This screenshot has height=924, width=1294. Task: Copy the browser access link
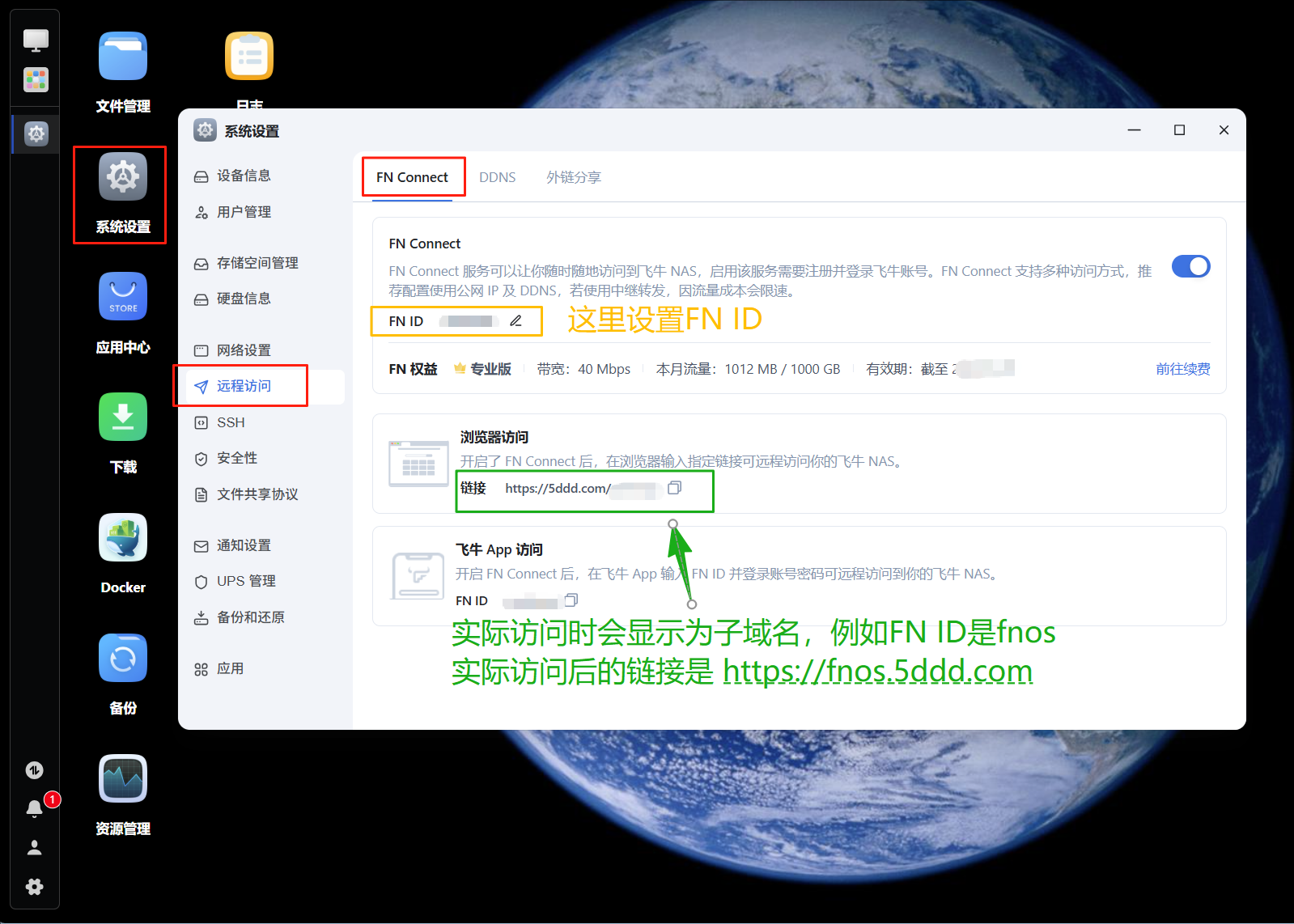tap(674, 488)
